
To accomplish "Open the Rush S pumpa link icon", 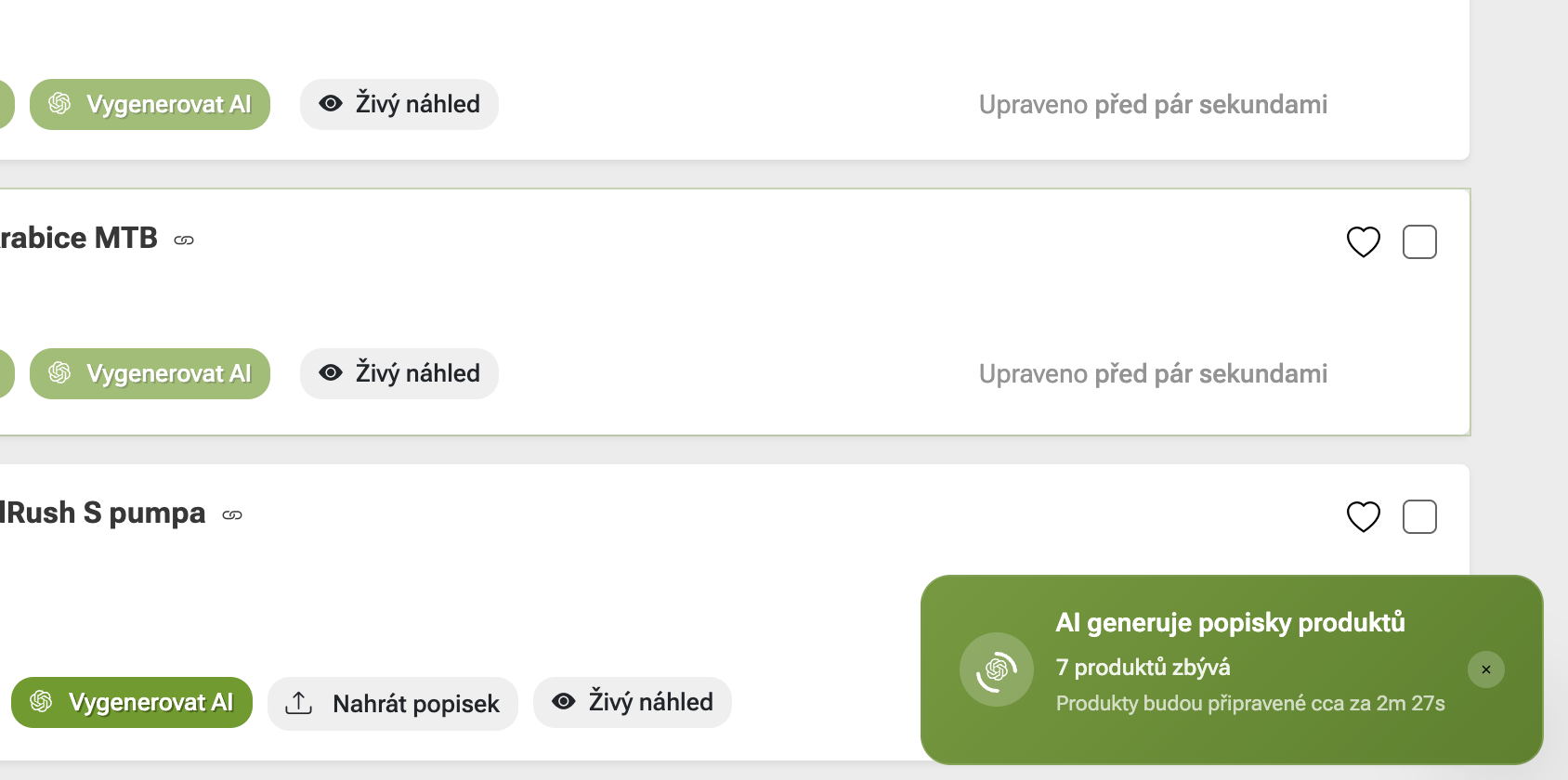I will [232, 515].
